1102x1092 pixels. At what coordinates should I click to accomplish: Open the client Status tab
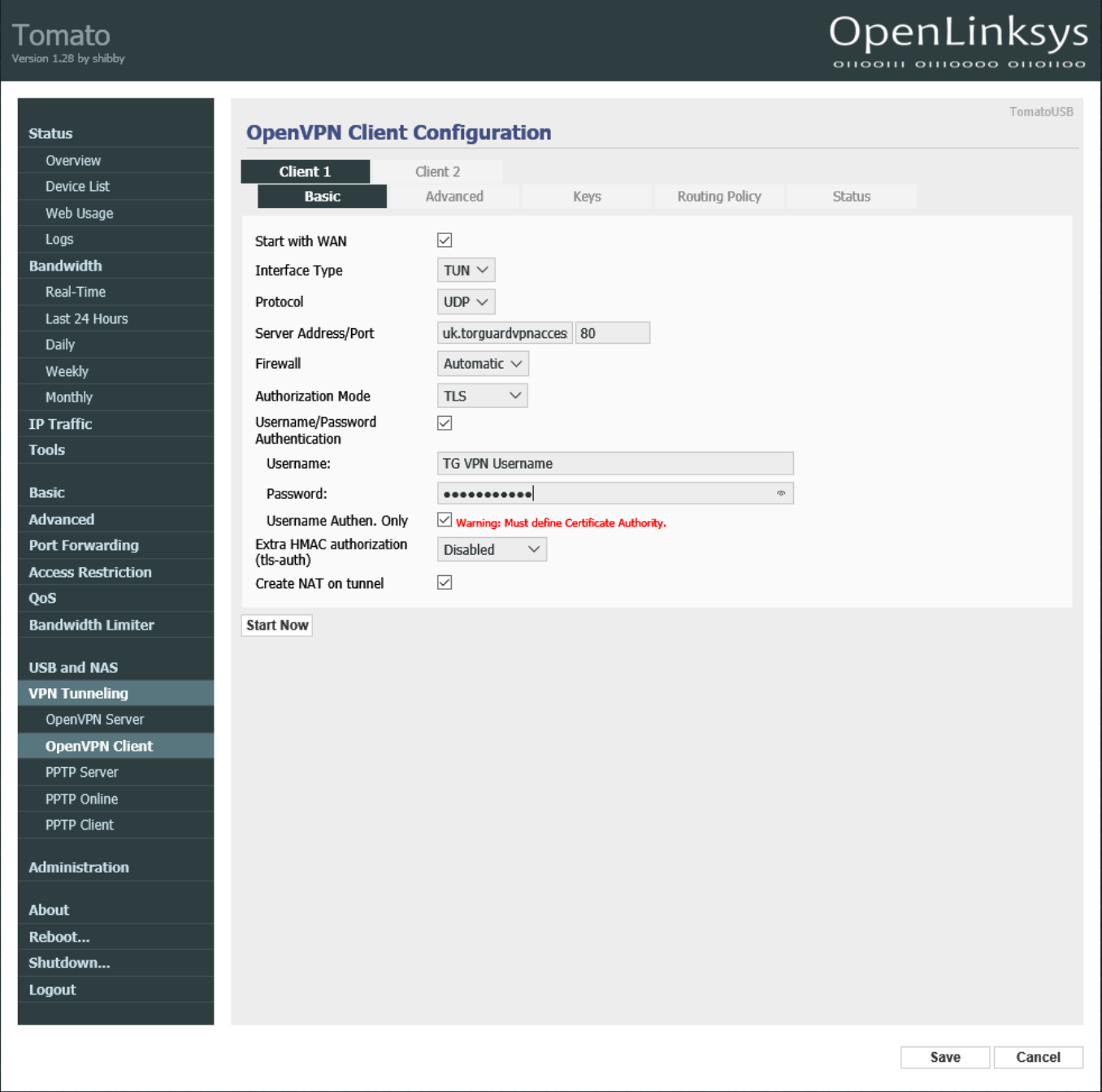click(x=851, y=197)
